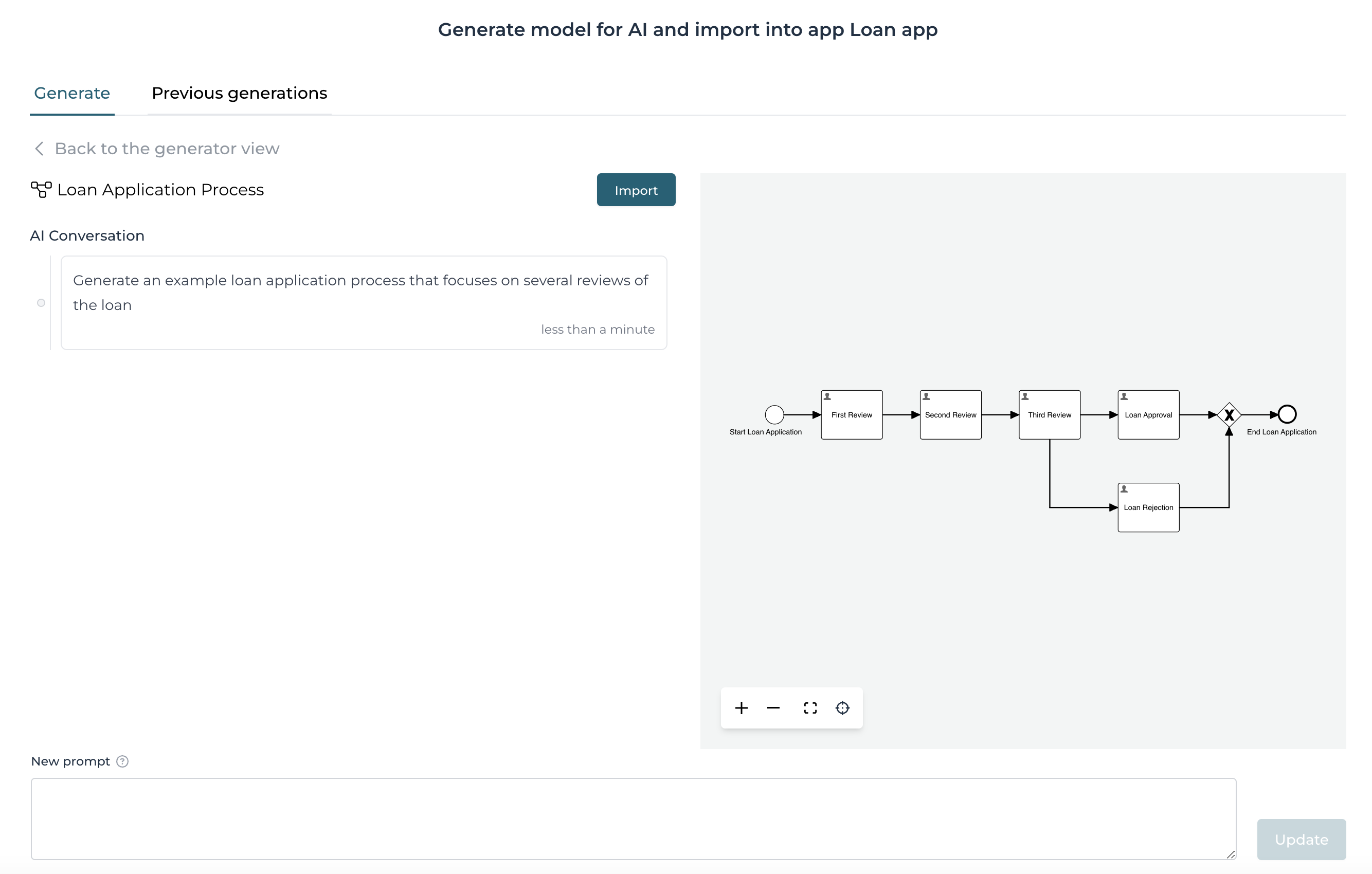Go back to the generator view

(x=167, y=149)
